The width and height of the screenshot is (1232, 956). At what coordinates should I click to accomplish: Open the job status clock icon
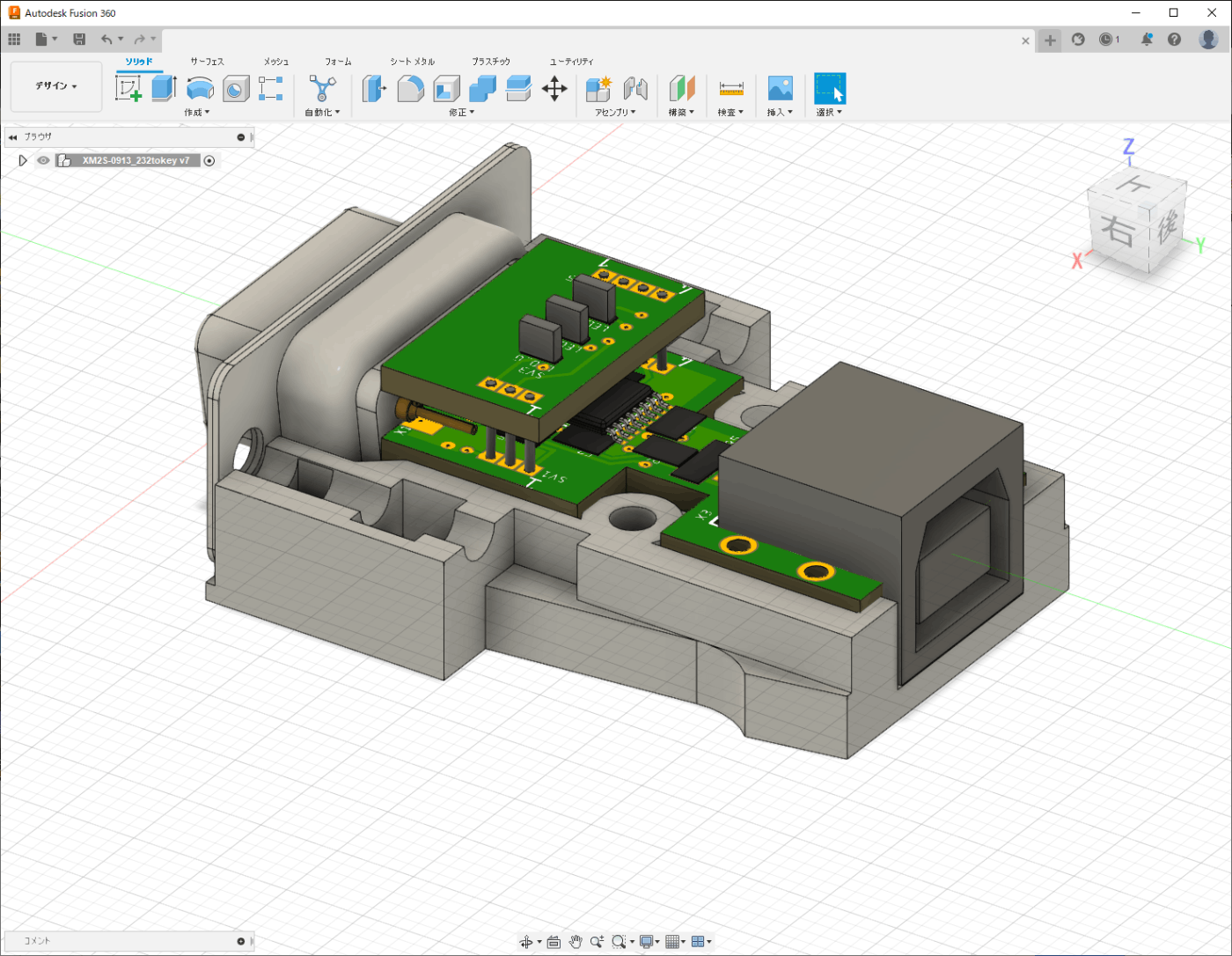point(1107,40)
